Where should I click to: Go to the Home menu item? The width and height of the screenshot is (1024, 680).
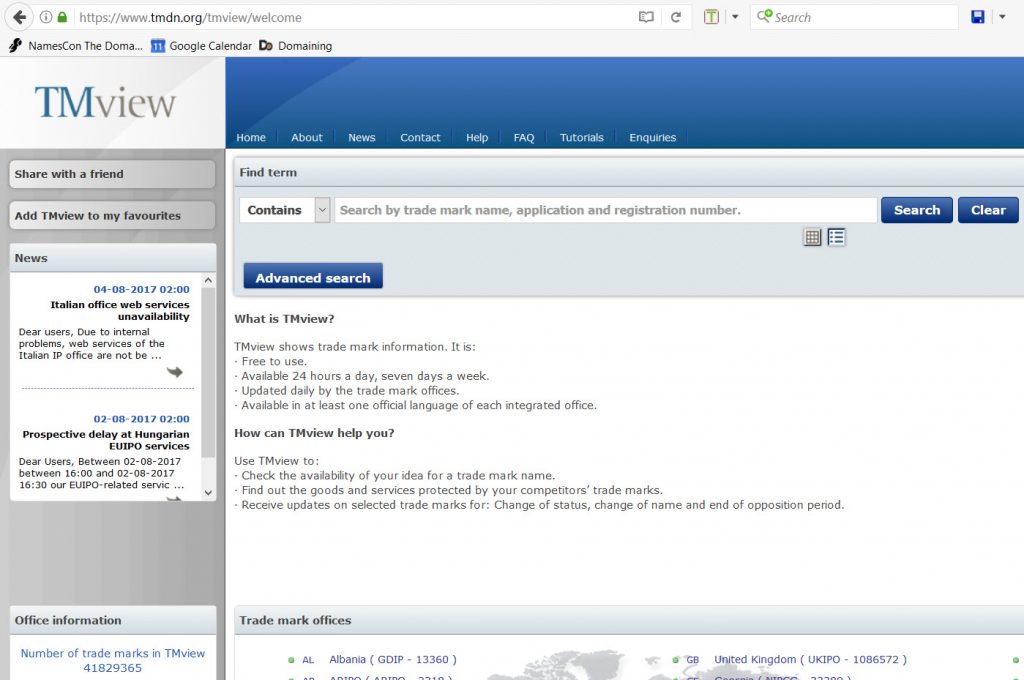pos(251,138)
